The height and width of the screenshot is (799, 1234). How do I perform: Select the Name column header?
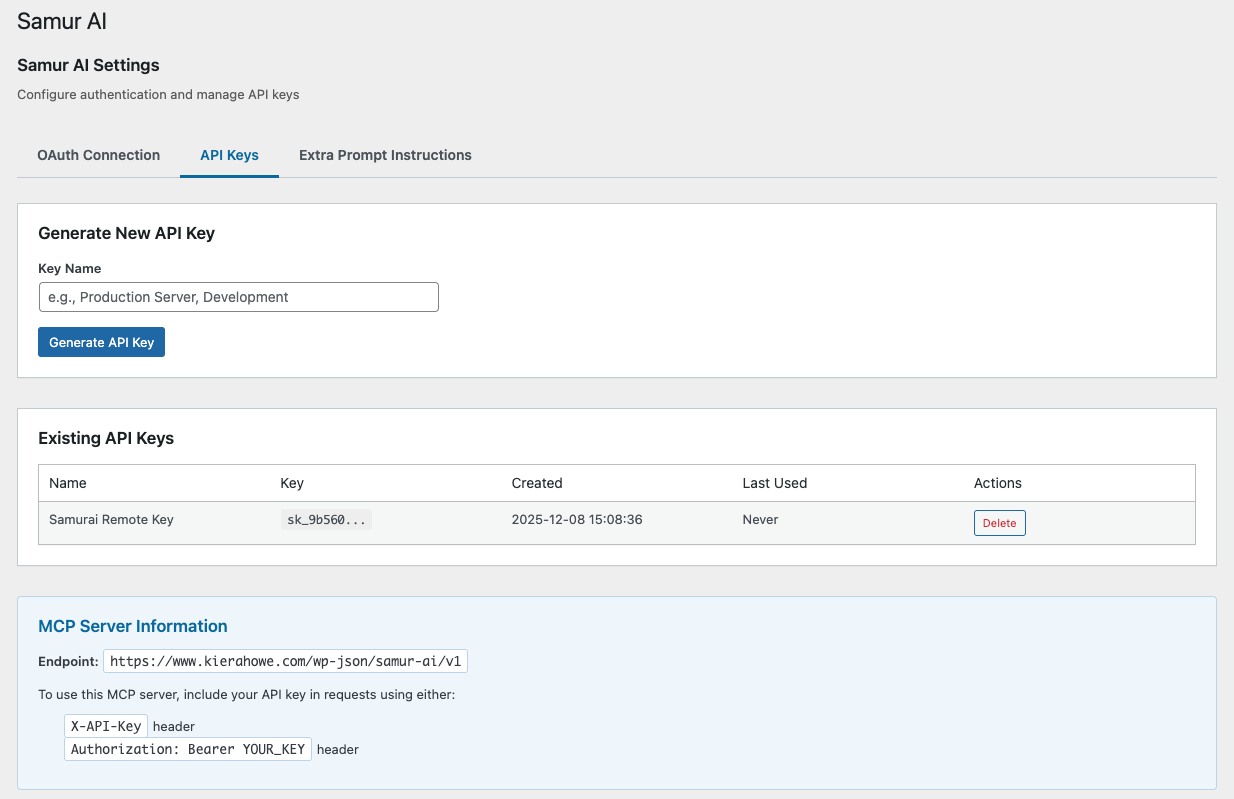point(67,483)
